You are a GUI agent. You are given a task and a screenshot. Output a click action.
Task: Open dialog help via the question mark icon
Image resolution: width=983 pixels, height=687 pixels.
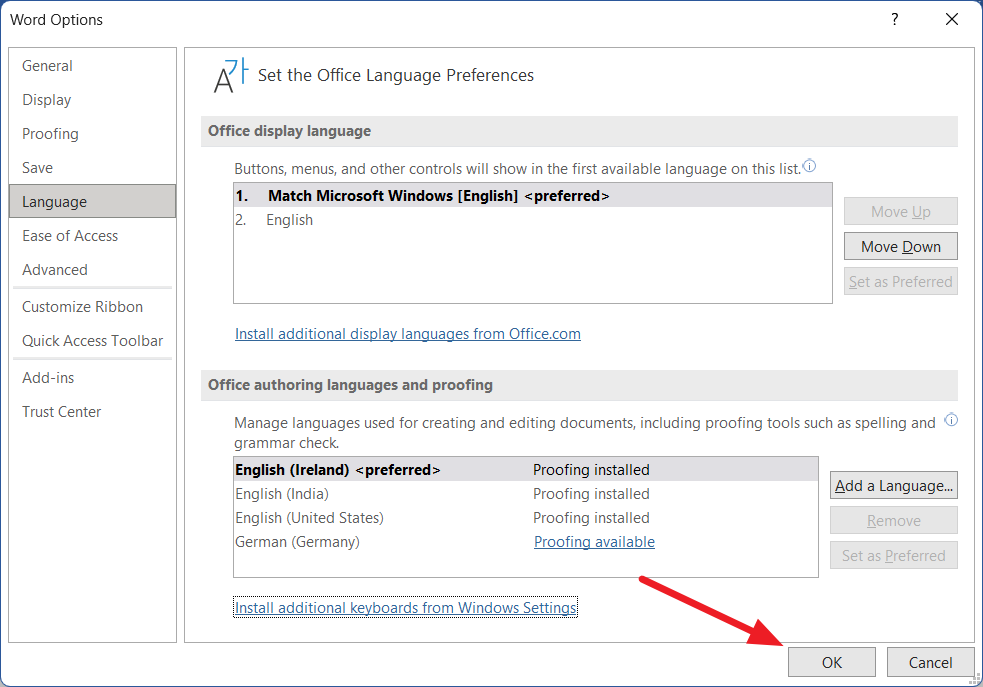894,19
